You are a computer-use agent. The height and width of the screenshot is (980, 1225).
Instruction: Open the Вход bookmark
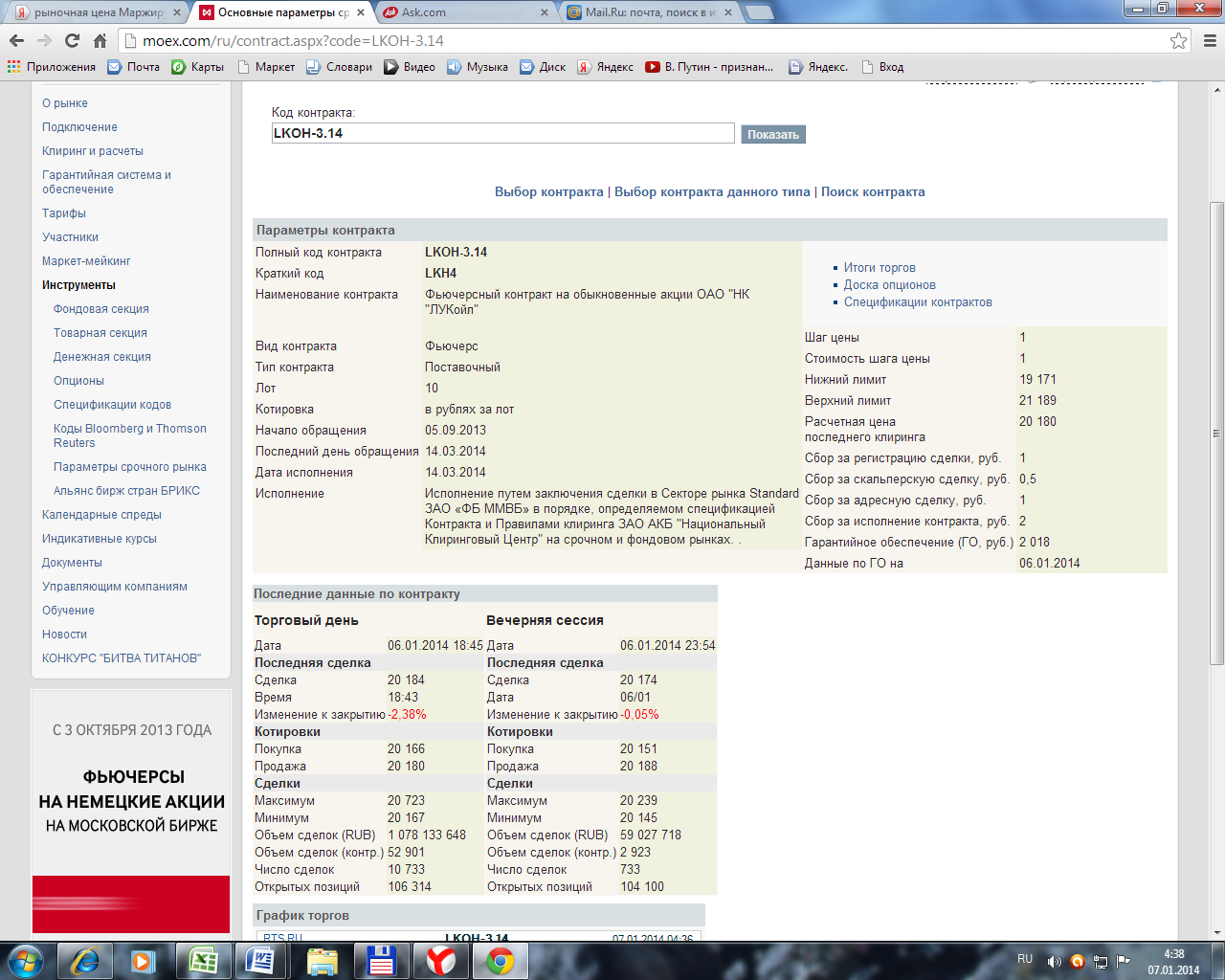[x=882, y=67]
